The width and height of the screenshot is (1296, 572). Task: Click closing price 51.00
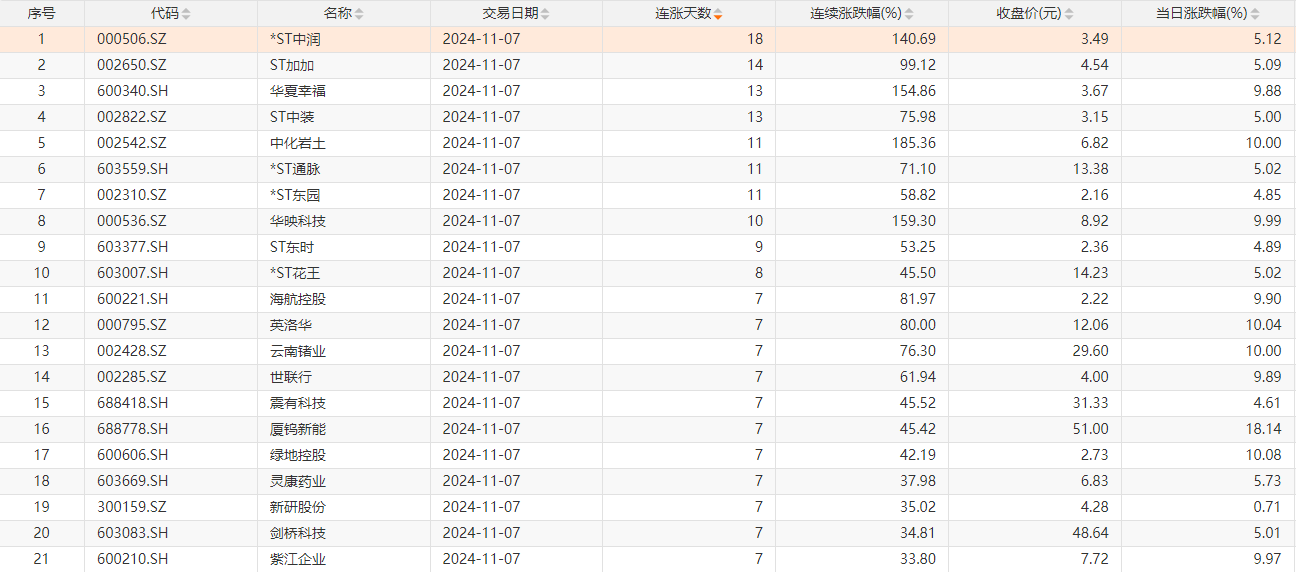pos(1091,429)
